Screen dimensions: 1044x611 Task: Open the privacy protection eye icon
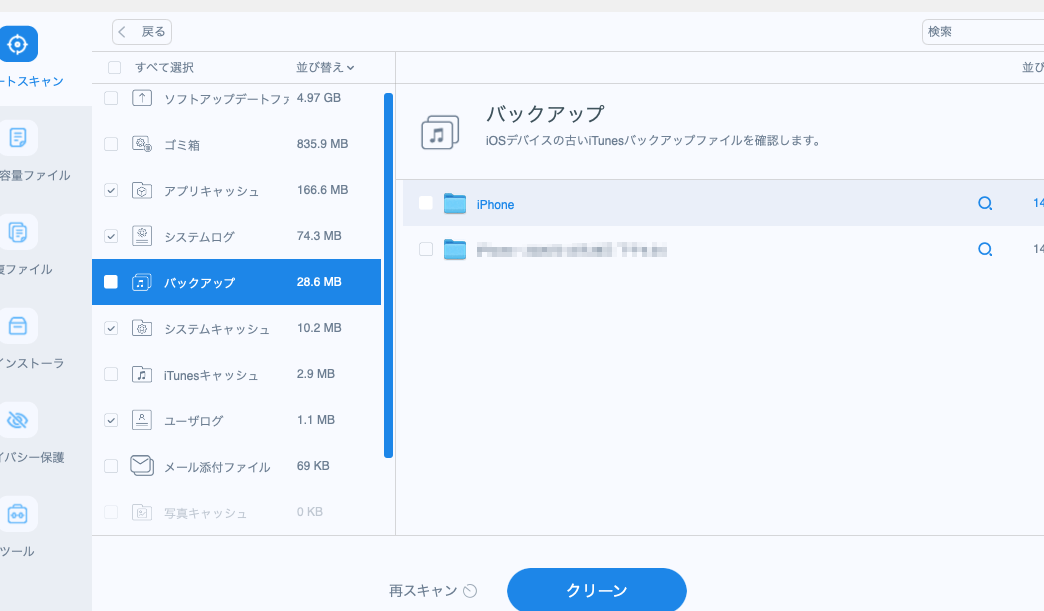click(x=18, y=420)
